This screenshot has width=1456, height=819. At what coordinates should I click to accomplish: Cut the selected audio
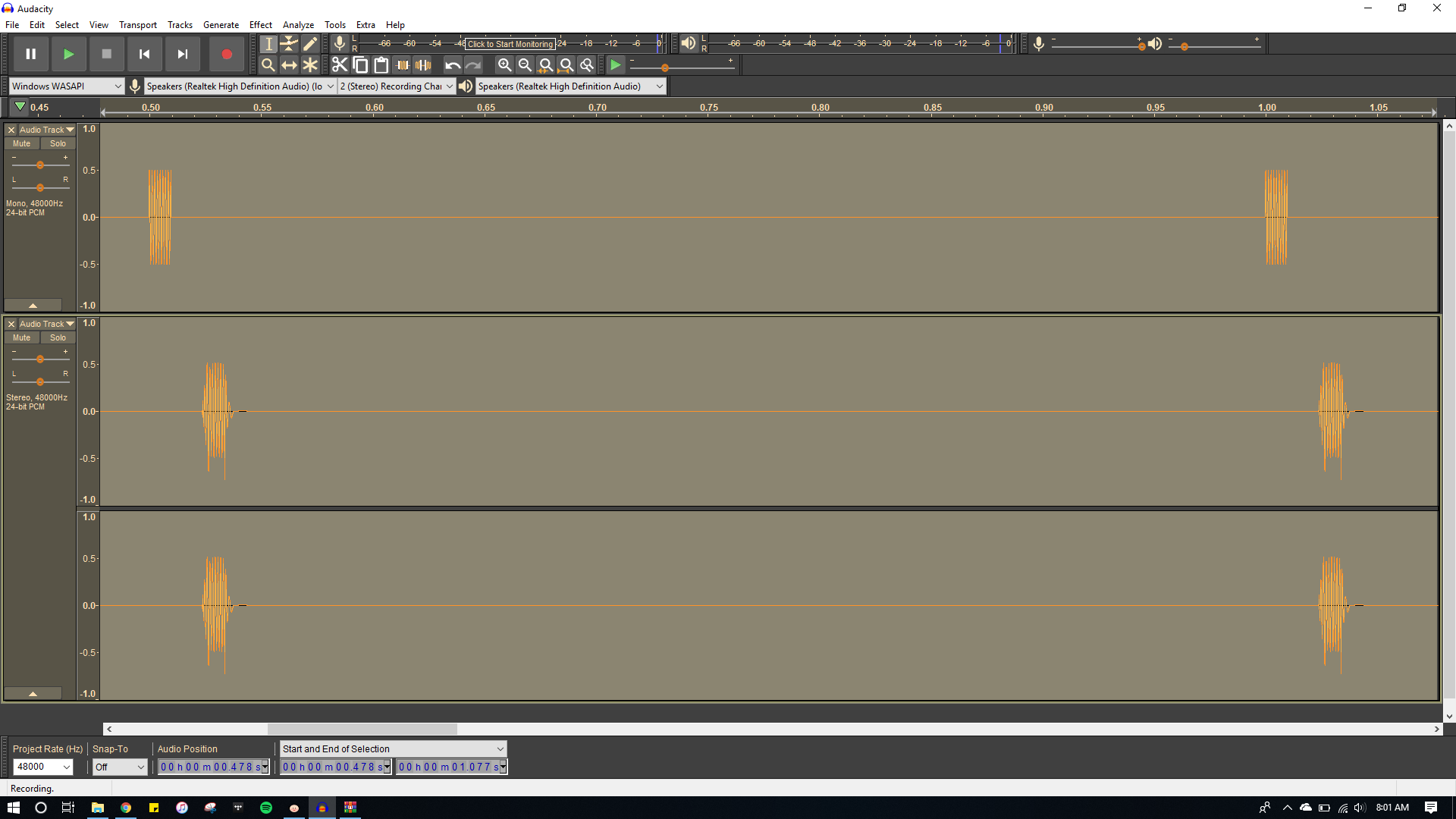[x=340, y=65]
